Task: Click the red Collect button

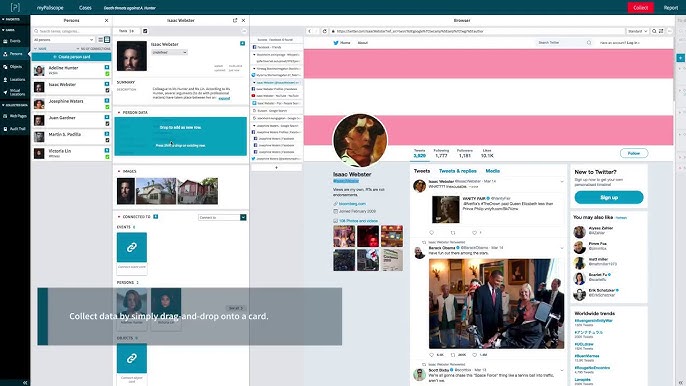Action: (x=640, y=7)
